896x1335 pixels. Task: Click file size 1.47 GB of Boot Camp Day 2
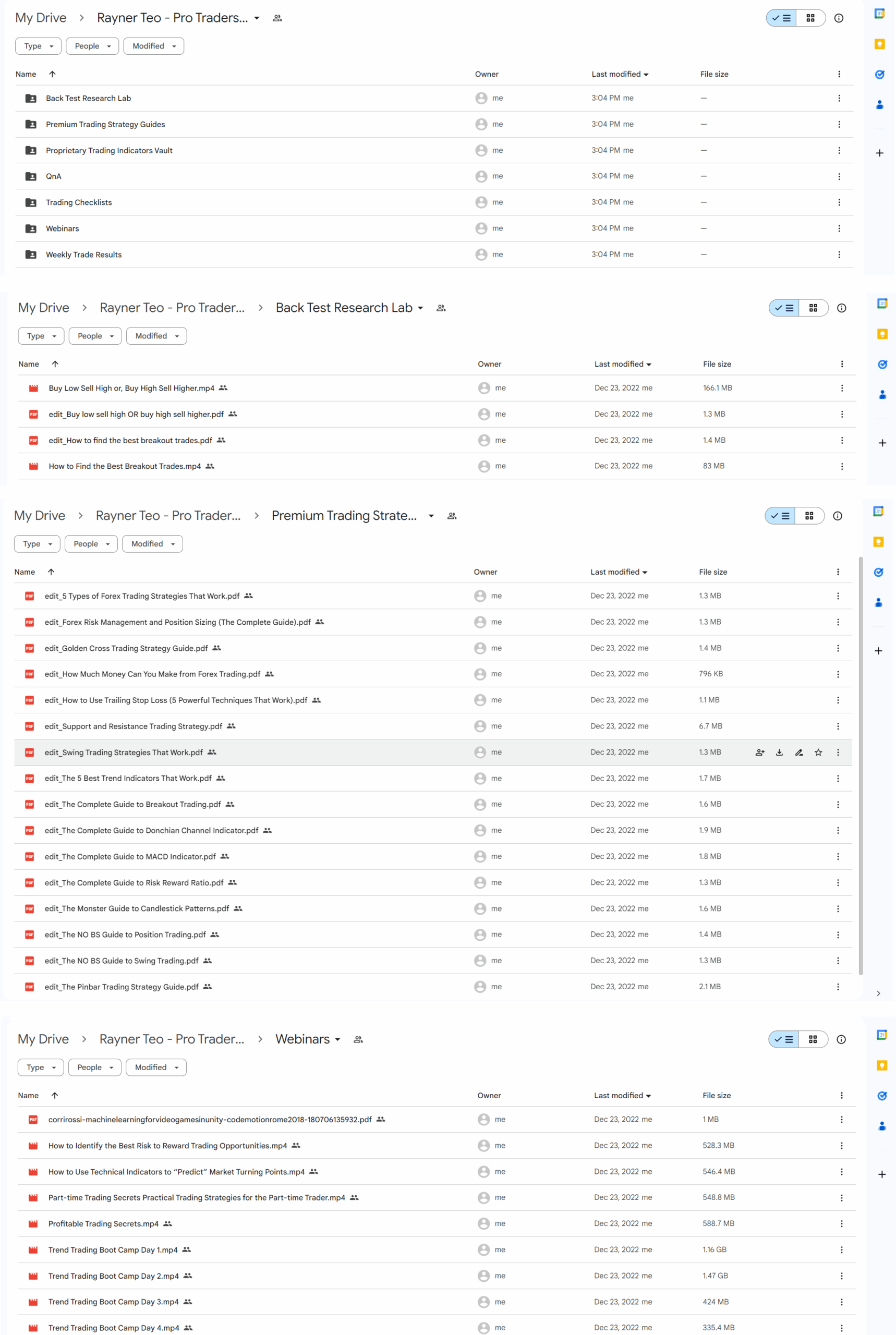(x=715, y=1276)
